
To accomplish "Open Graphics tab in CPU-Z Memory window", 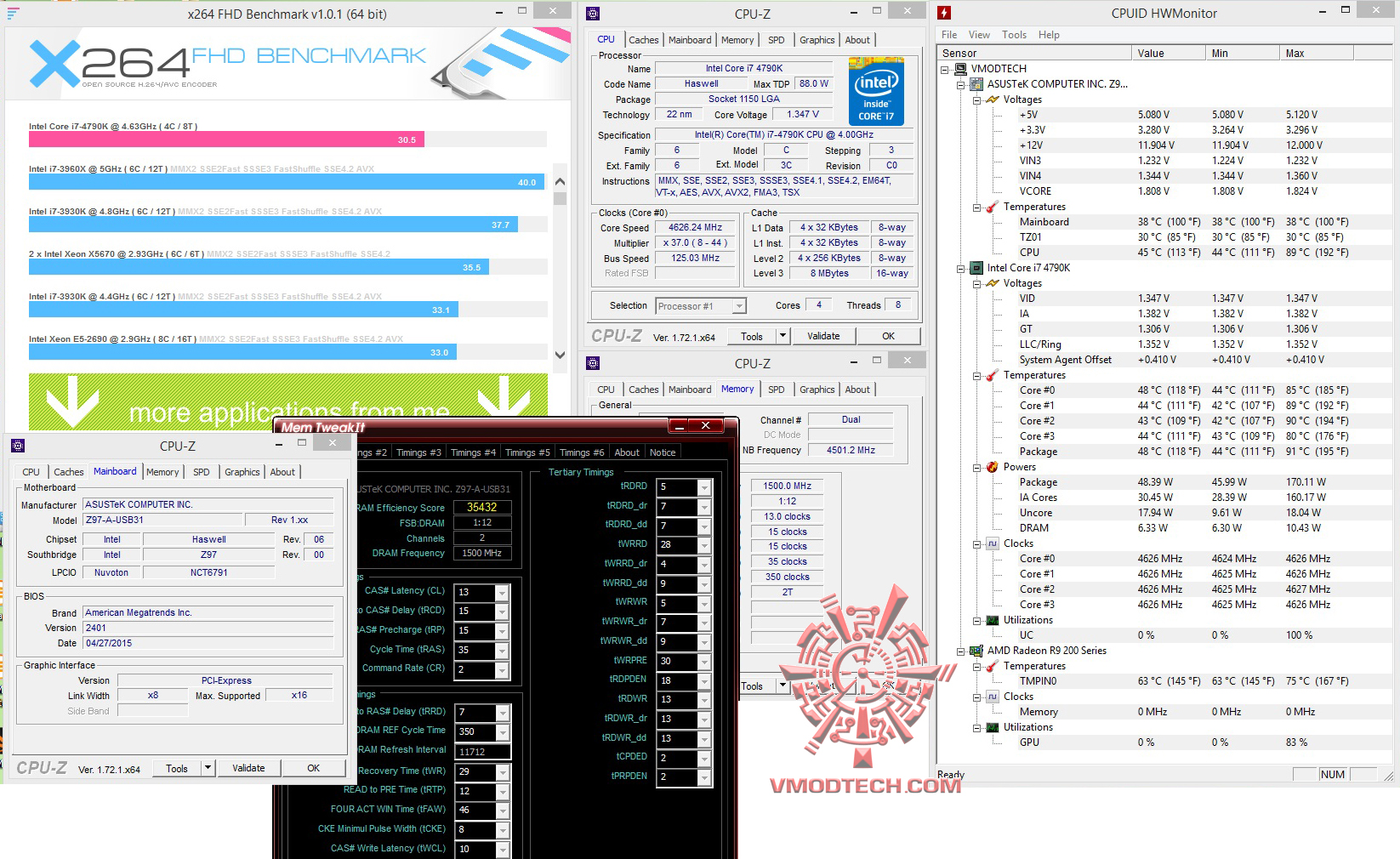I will (x=817, y=390).
